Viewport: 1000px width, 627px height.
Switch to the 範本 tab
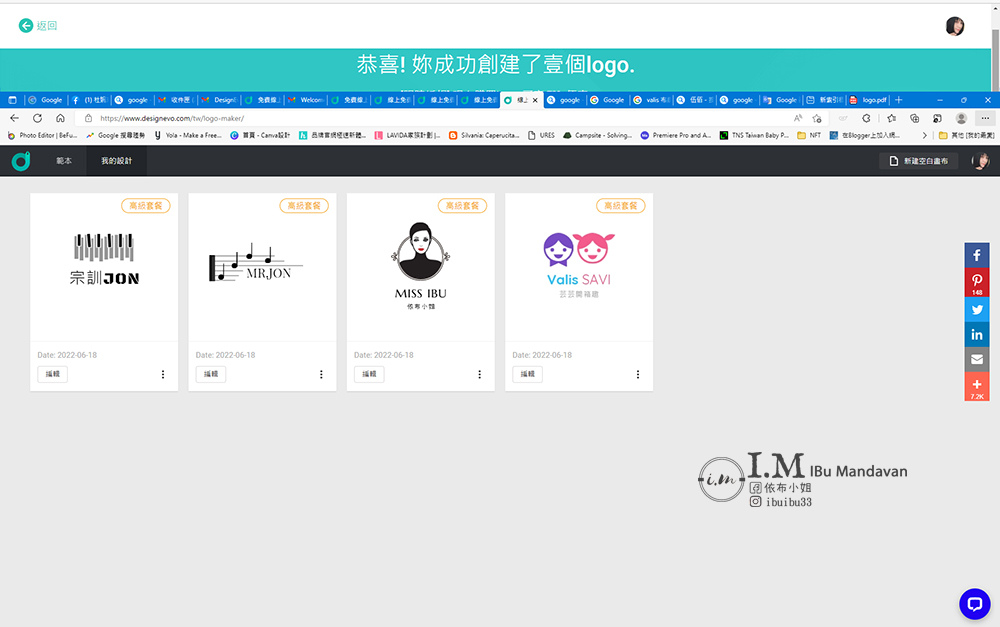pyautogui.click(x=63, y=159)
